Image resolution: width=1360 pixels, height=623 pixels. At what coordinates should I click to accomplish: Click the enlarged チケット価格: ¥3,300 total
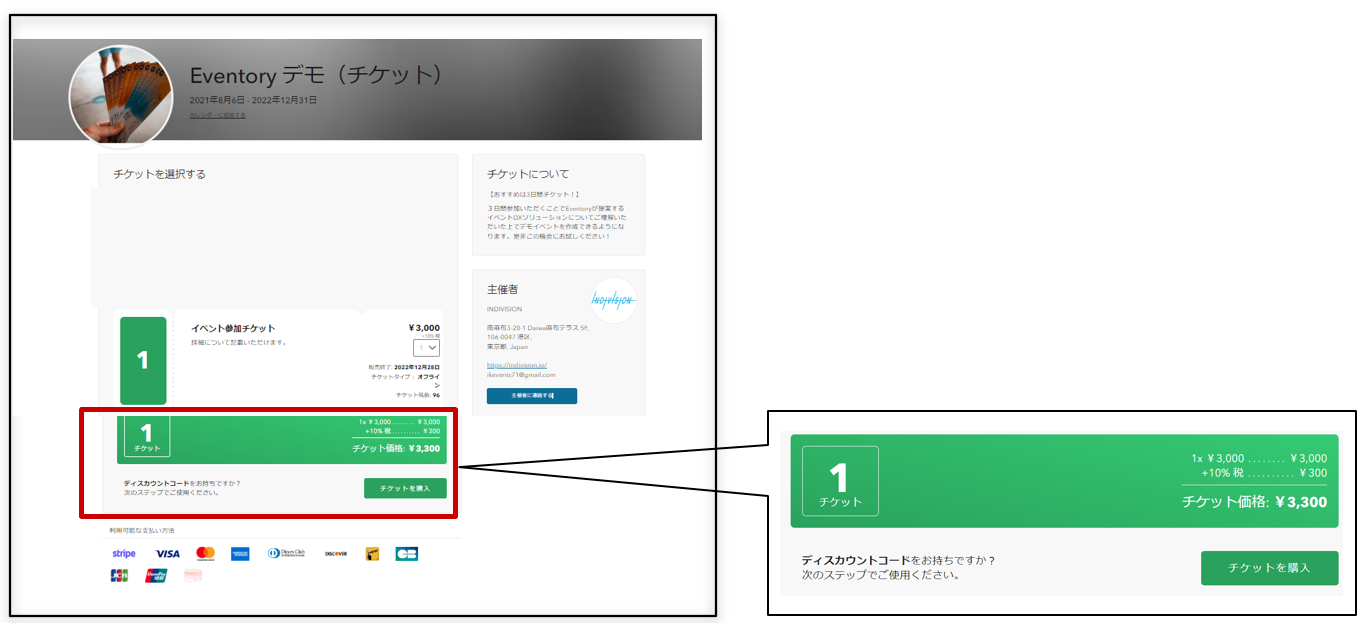coord(1254,502)
